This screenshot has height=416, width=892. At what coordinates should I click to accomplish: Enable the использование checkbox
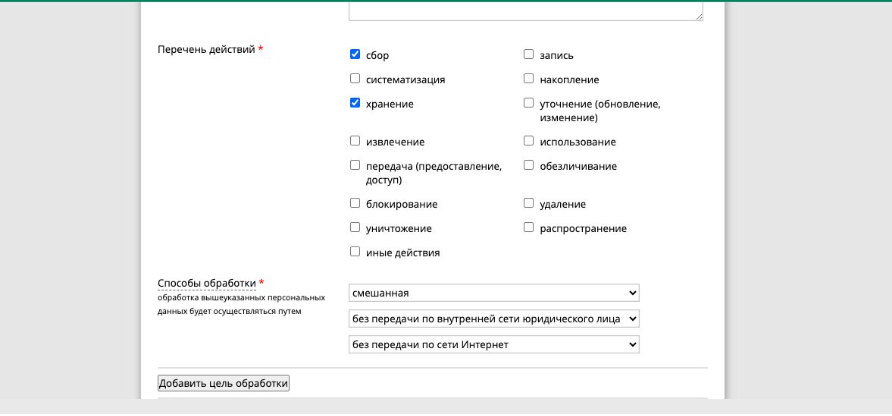(x=528, y=141)
